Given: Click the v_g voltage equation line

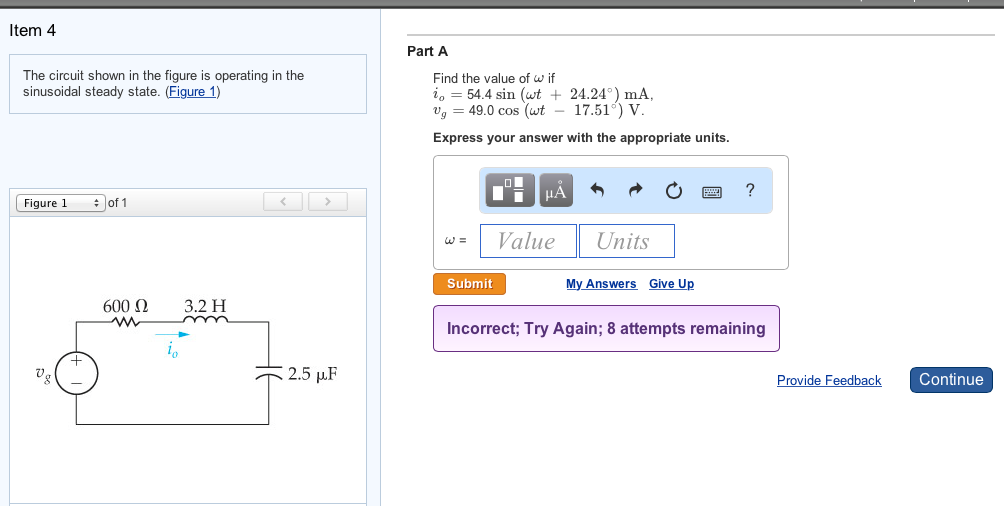Looking at the screenshot, I should [539, 110].
